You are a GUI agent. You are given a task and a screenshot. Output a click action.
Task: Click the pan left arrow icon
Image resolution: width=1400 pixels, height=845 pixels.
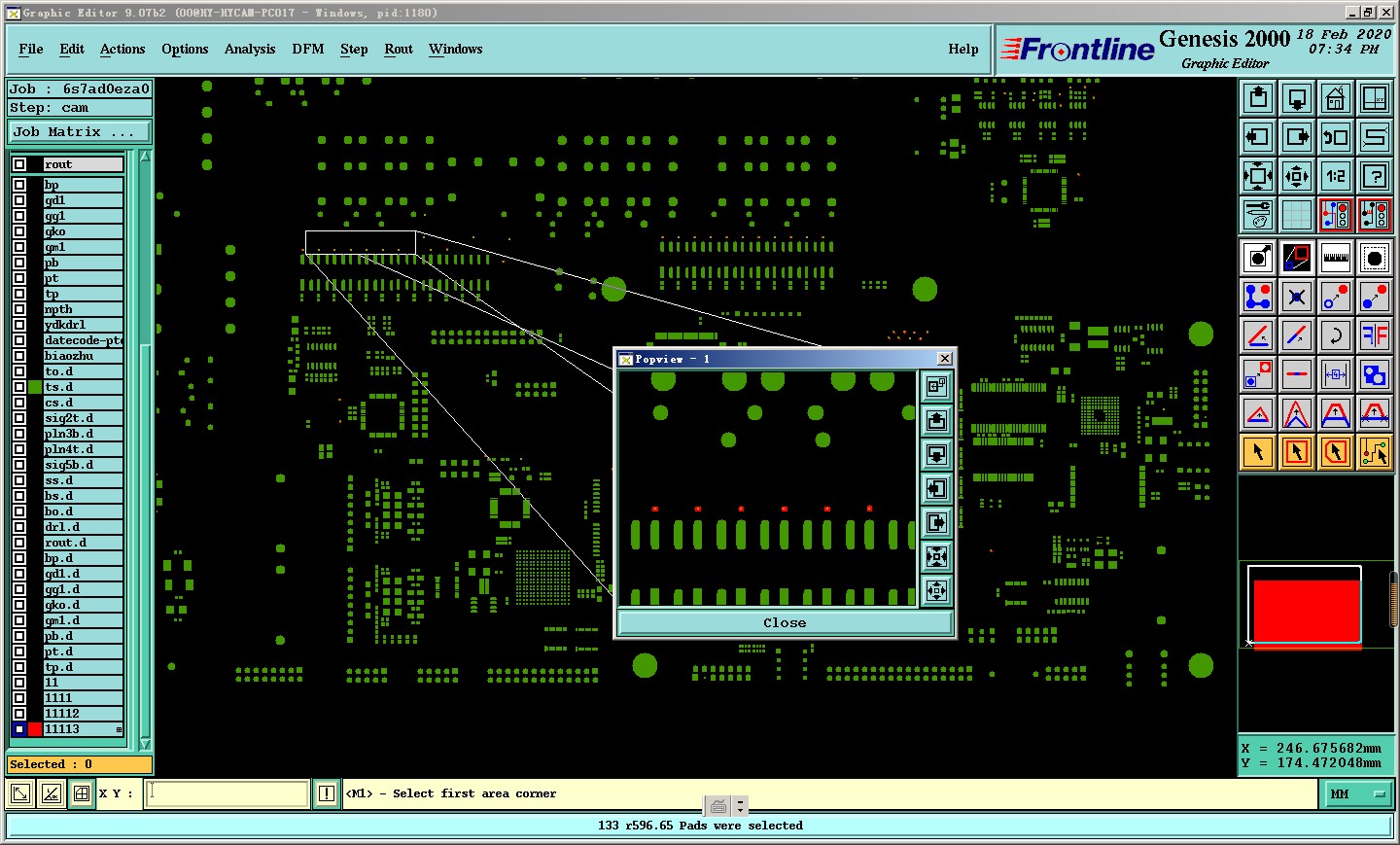1258,137
